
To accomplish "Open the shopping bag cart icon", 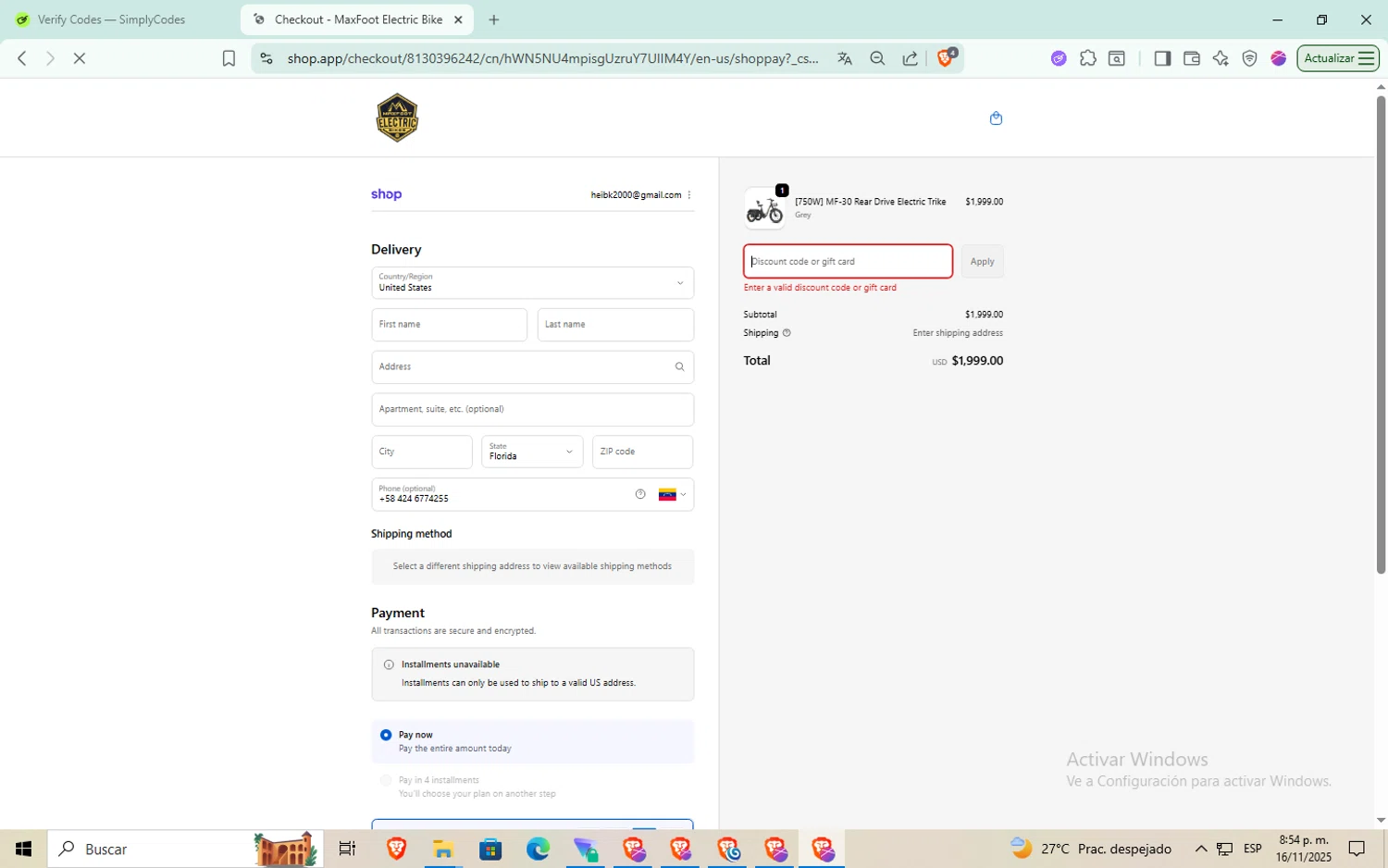I will point(996,118).
